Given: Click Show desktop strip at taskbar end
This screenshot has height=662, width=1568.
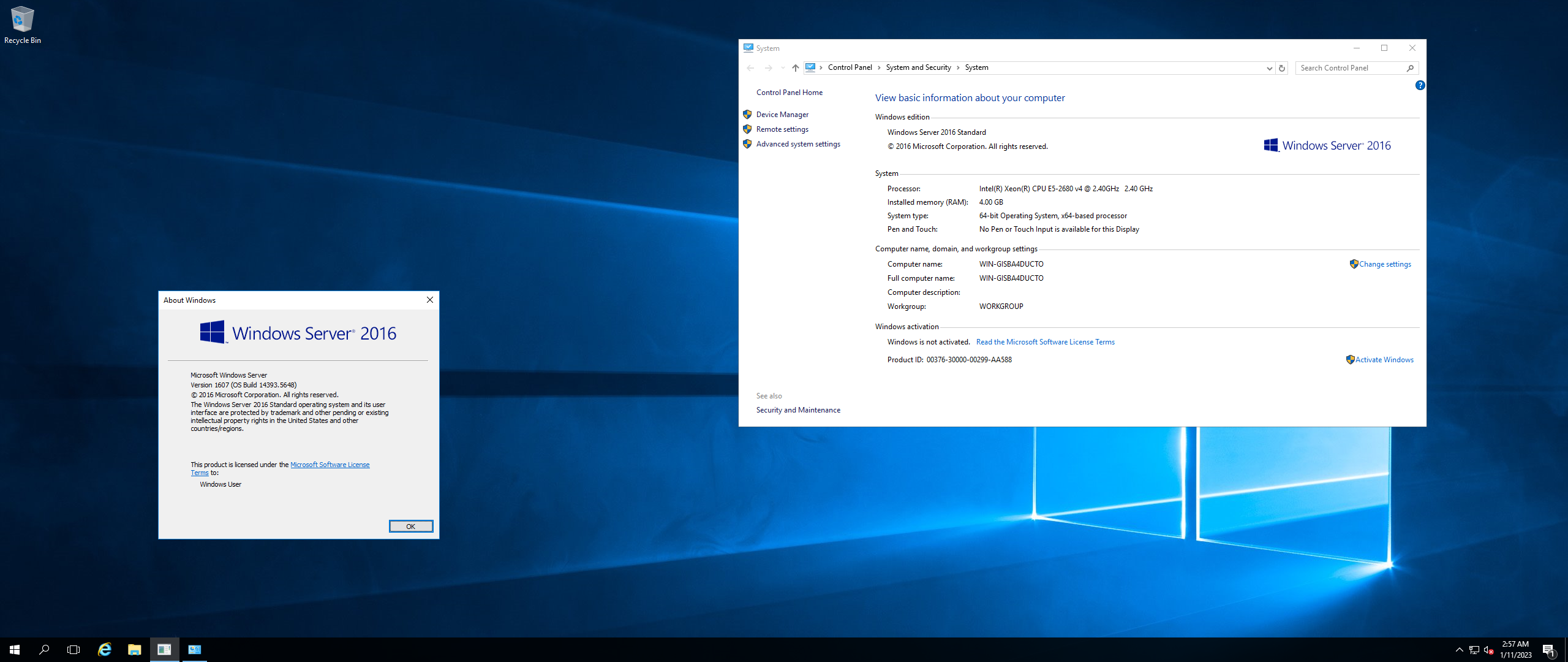Looking at the screenshot, I should point(1566,650).
